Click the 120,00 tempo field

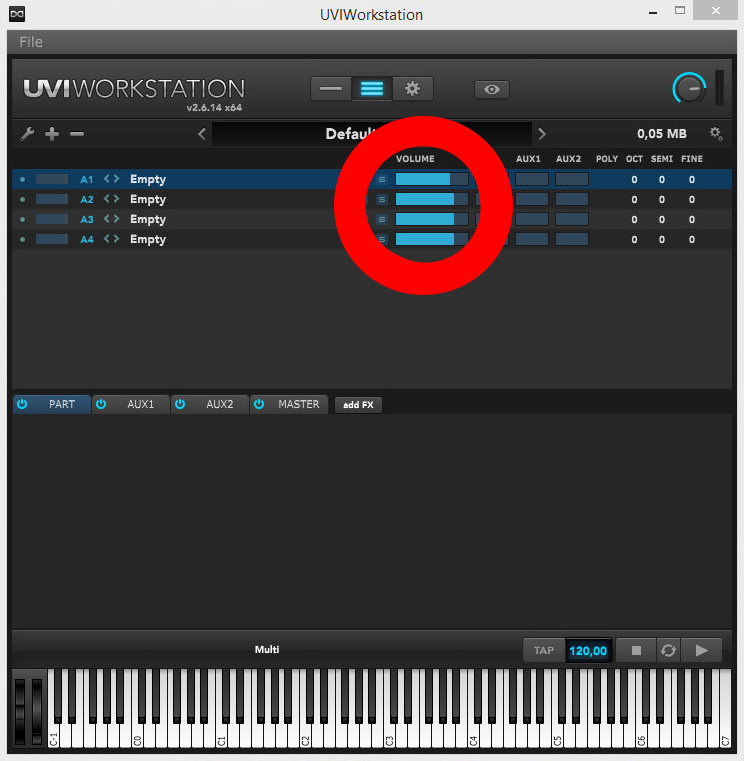tap(588, 650)
